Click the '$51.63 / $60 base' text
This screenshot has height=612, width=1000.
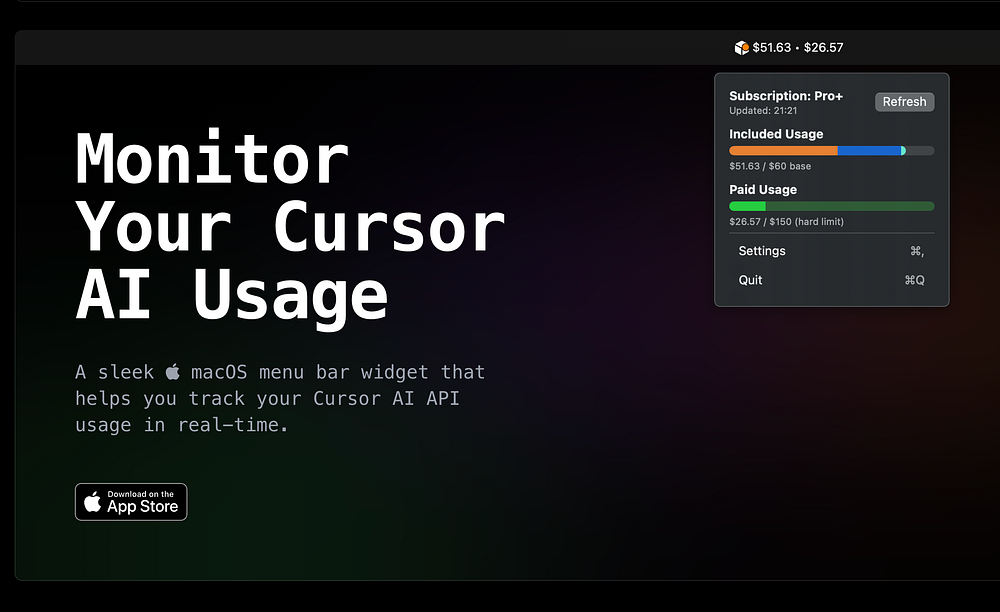click(770, 166)
